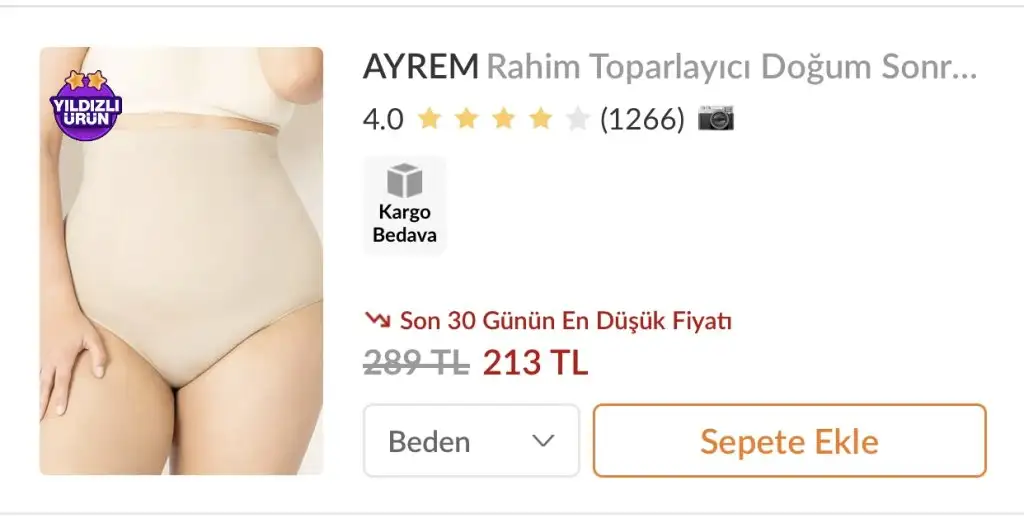Click the second rating star

pyautogui.click(x=466, y=119)
